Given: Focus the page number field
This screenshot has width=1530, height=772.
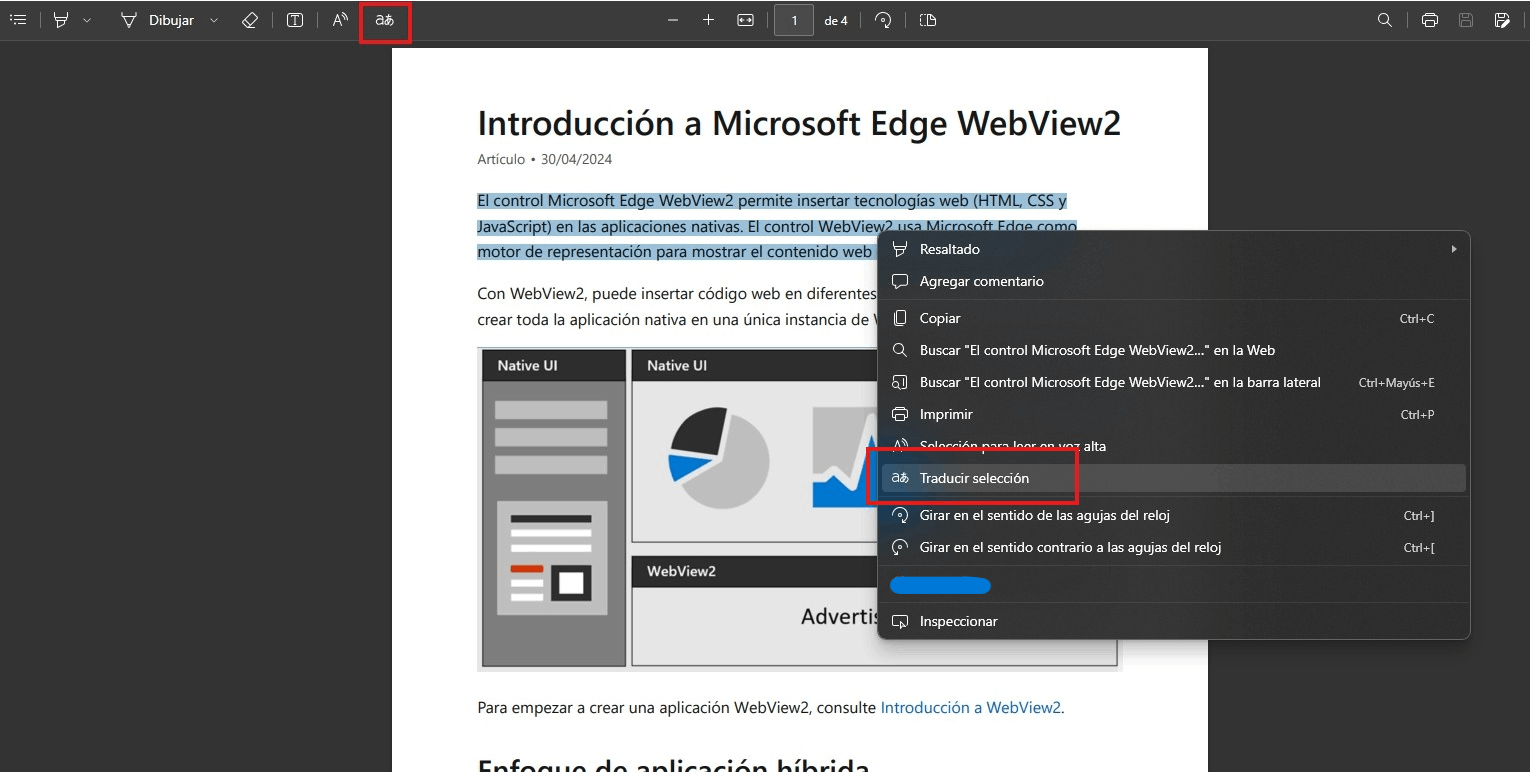Looking at the screenshot, I should 794,20.
